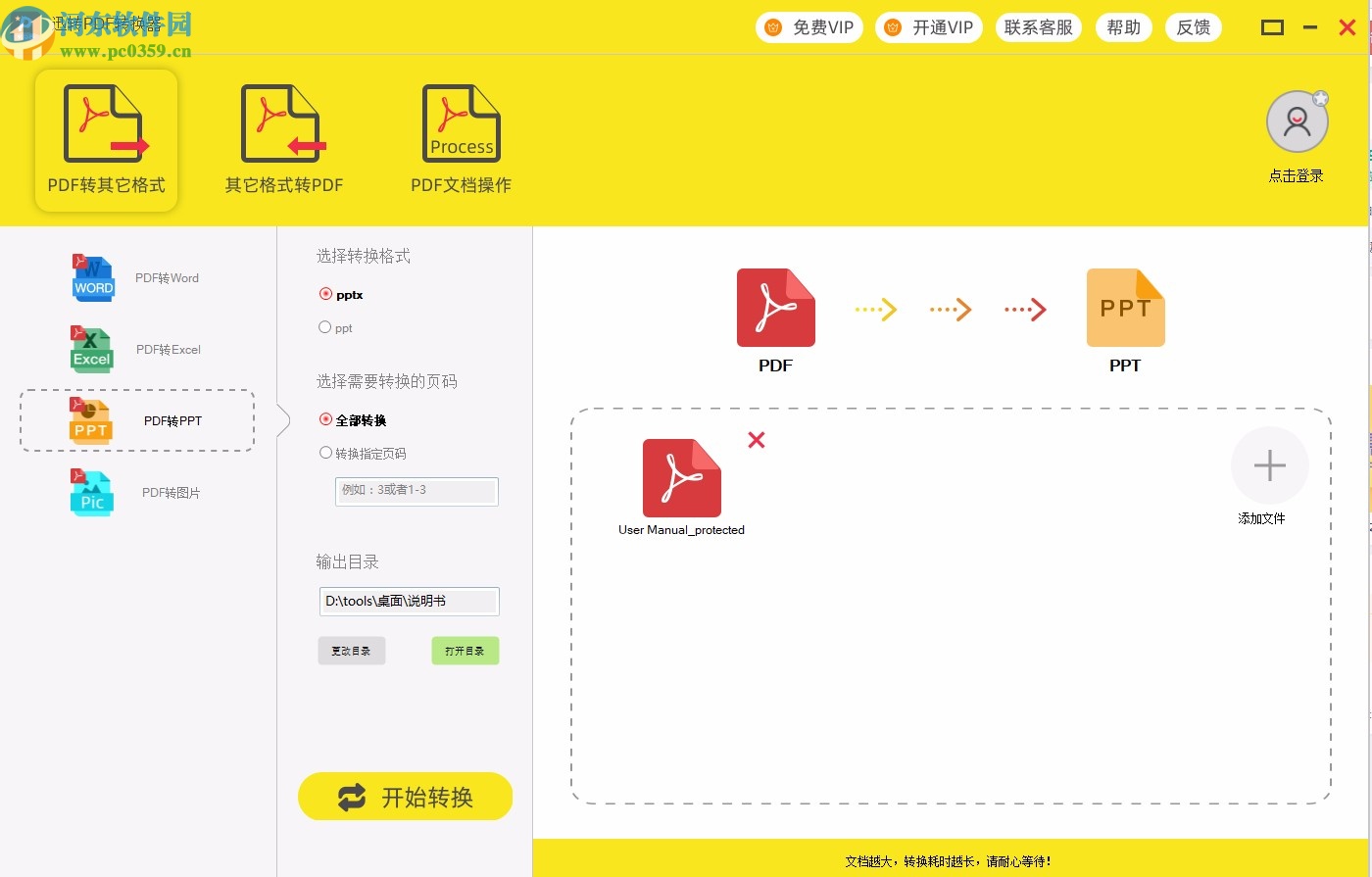Image resolution: width=1372 pixels, height=877 pixels.
Task: Select the pptx output format
Action: (x=324, y=294)
